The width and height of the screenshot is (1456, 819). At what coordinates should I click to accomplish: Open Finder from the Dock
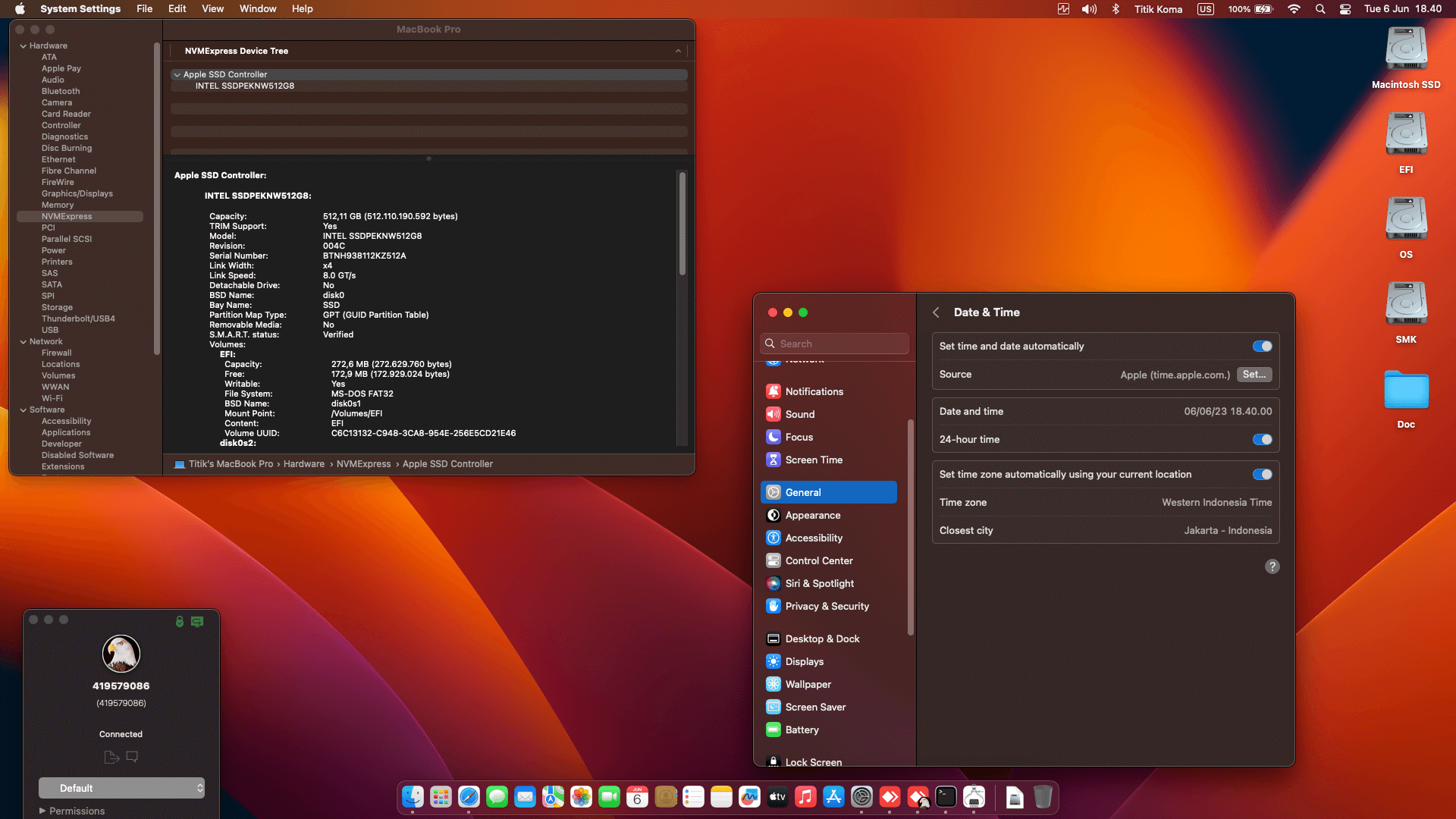coord(413,797)
